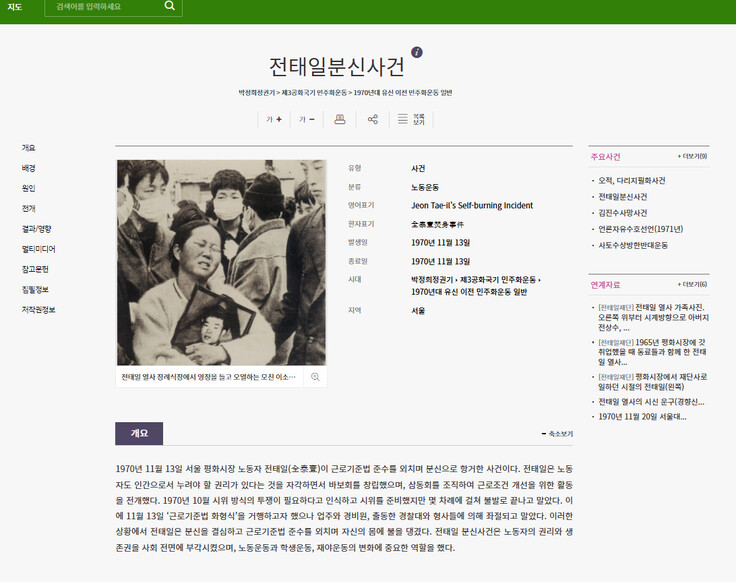Collapse the 개요 section with 축소보기
736x582 pixels.
coord(557,434)
